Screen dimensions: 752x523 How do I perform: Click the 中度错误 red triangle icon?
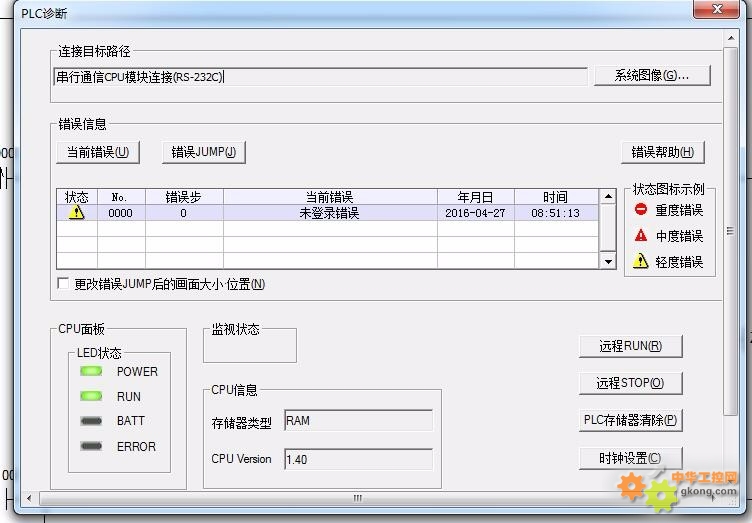(x=641, y=235)
